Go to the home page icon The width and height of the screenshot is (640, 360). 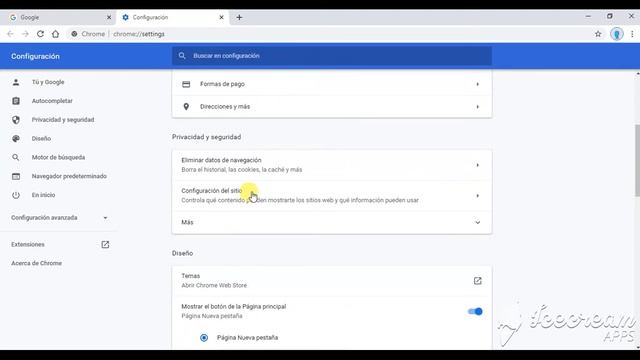(56, 34)
